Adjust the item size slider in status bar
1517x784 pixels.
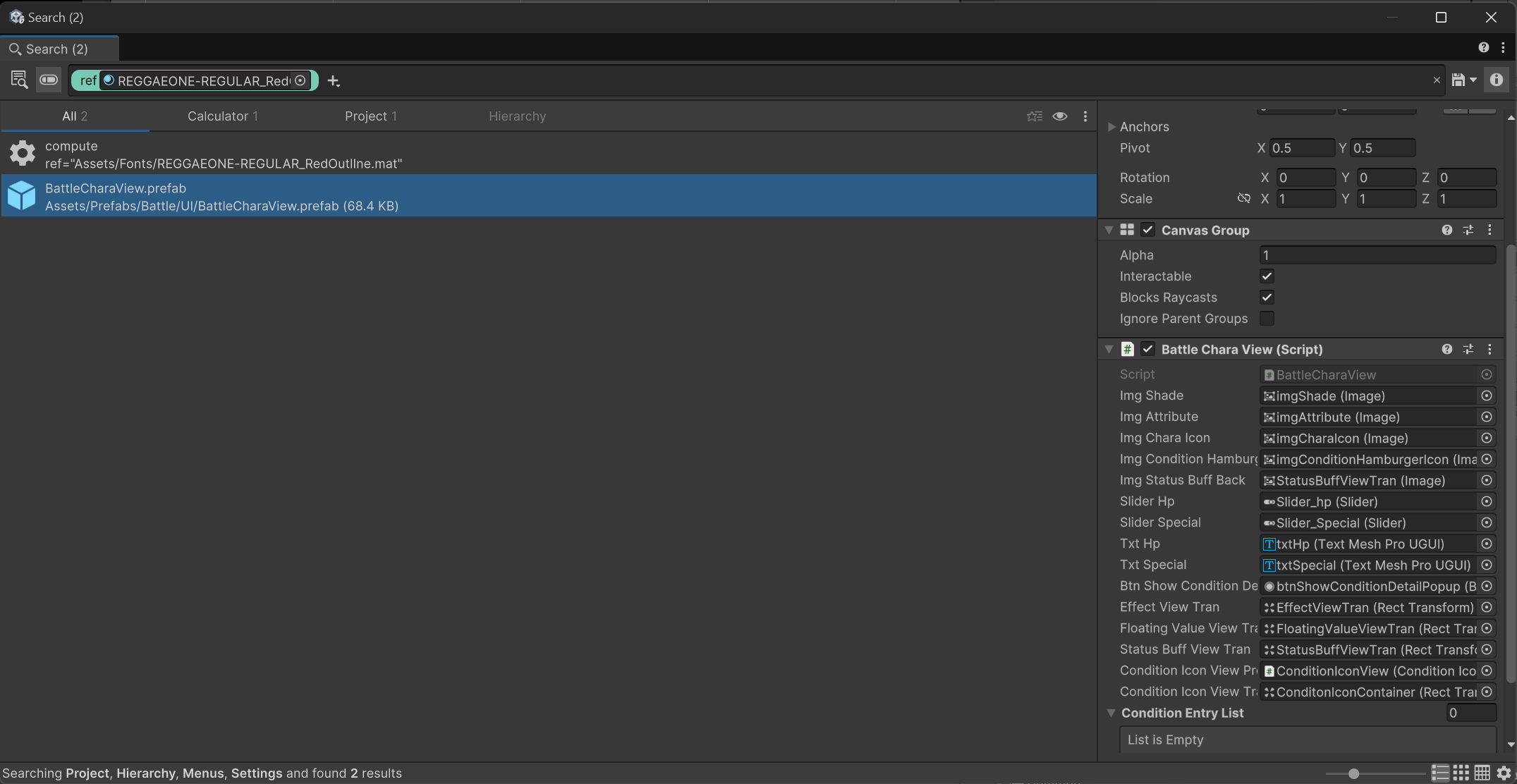[1353, 773]
